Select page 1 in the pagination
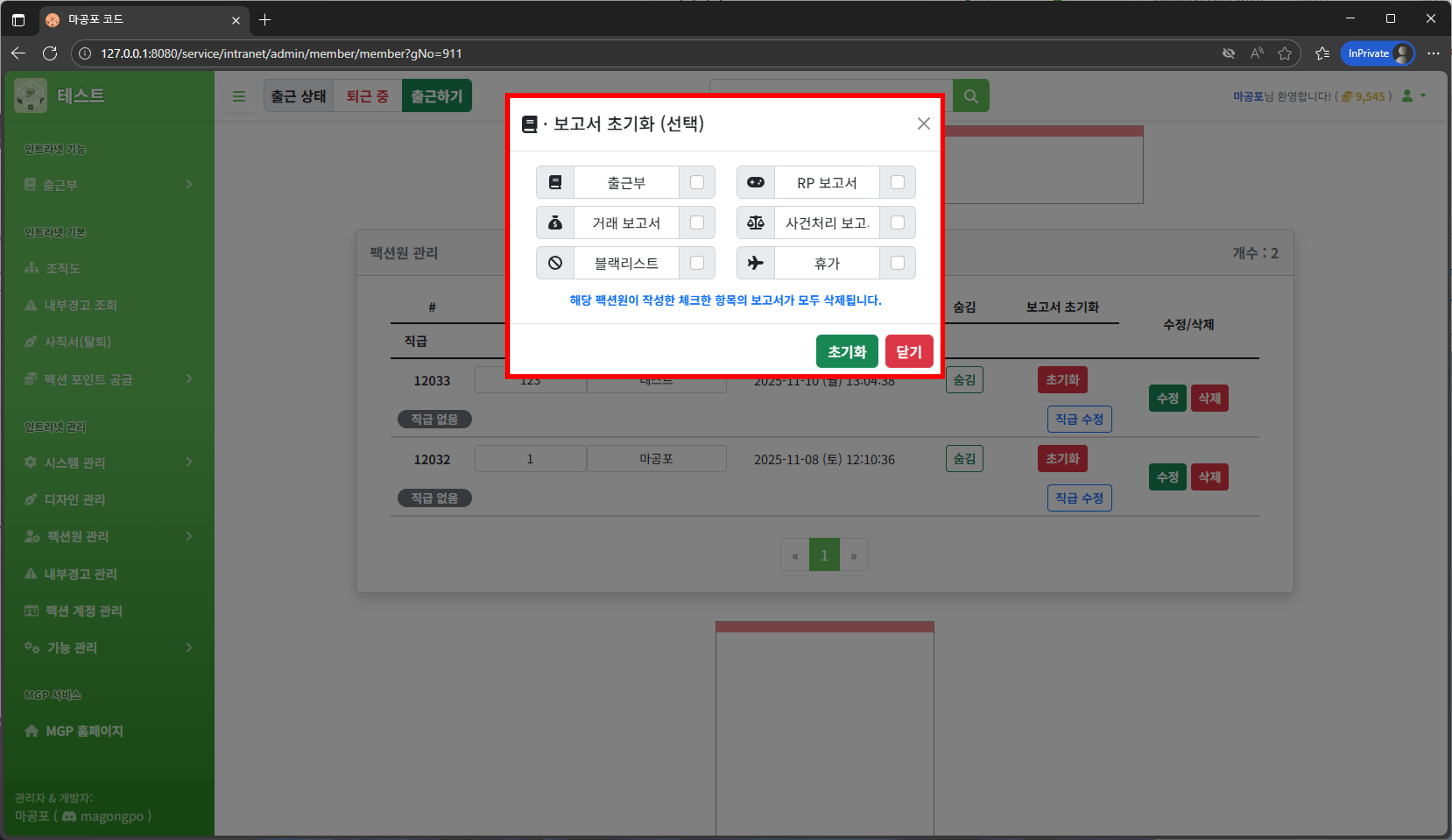 point(824,554)
